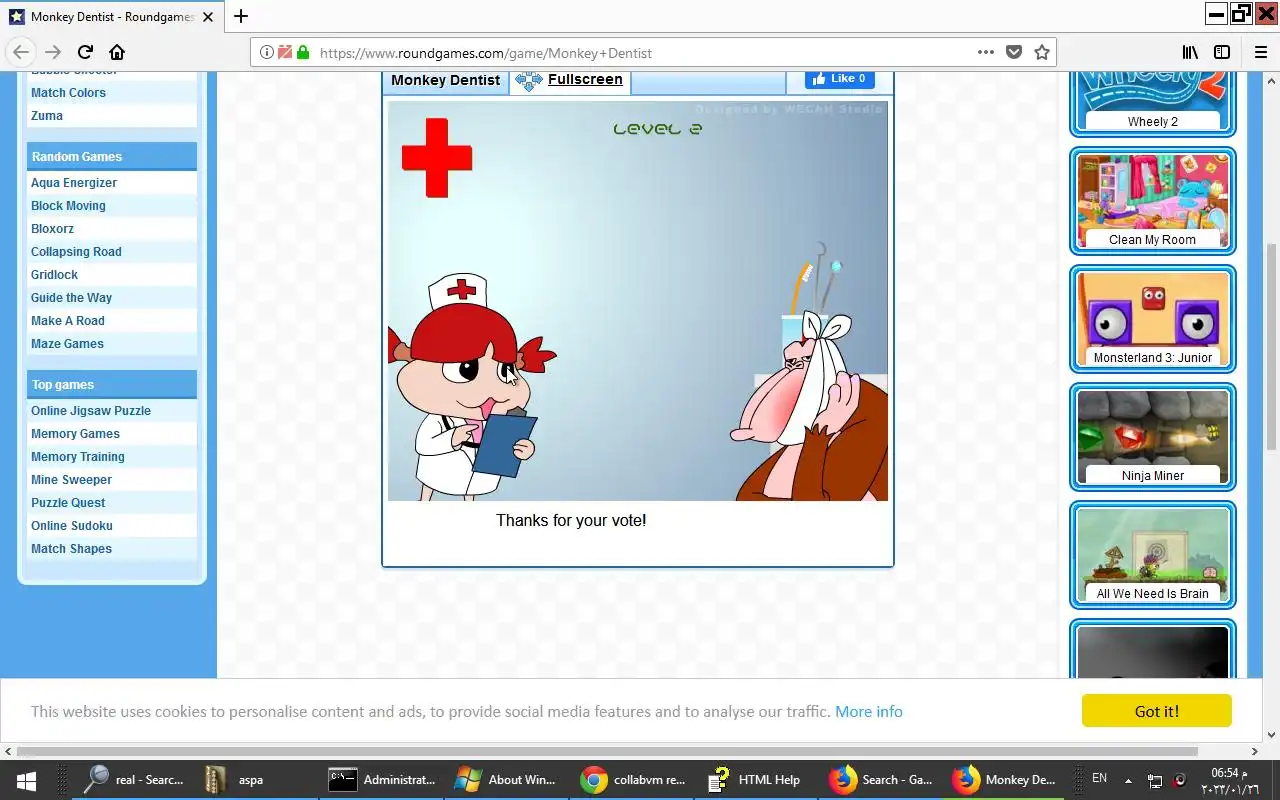Open HTML Help taskbar item

(754, 780)
